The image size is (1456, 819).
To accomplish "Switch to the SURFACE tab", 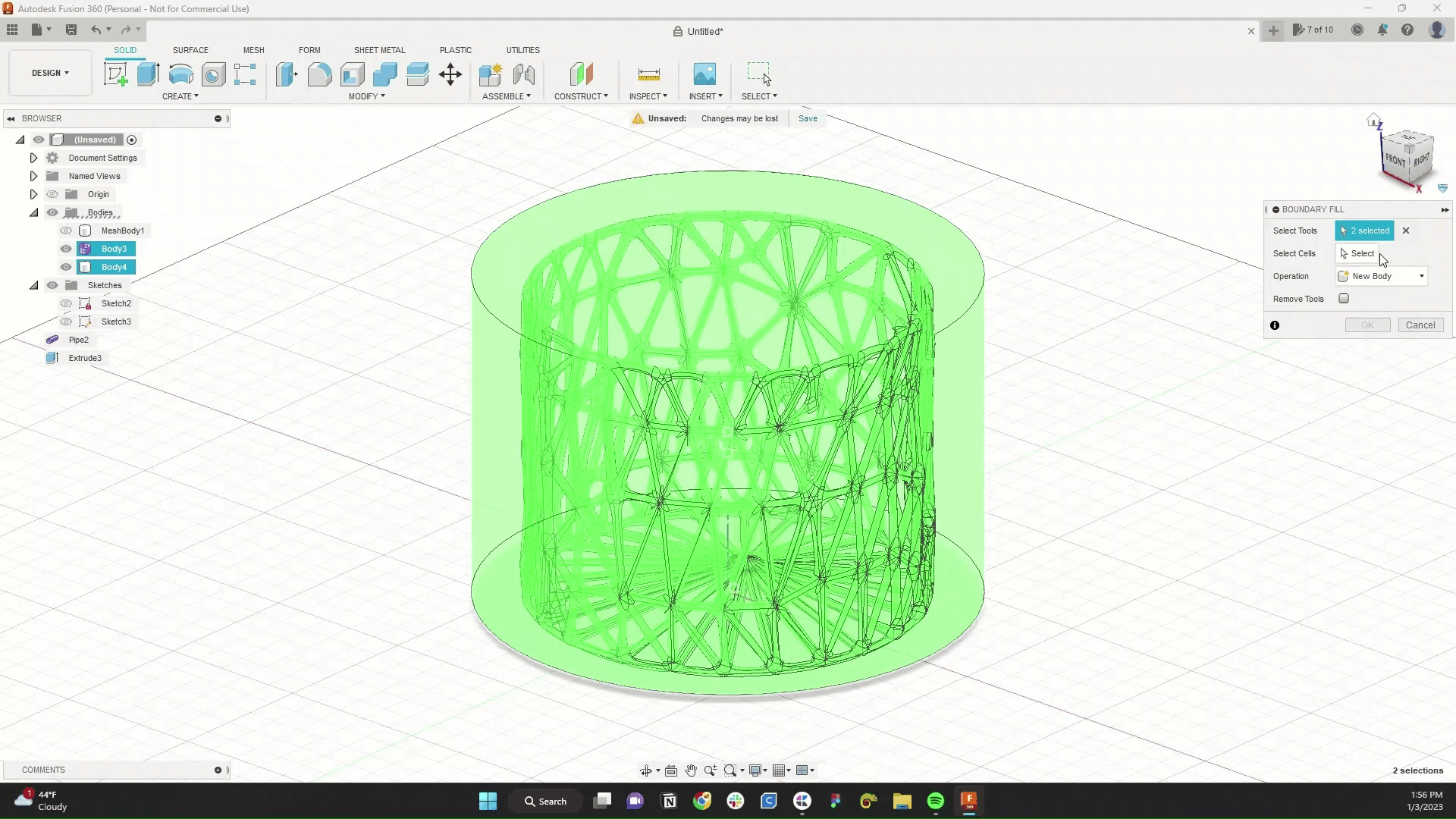I will tap(190, 50).
